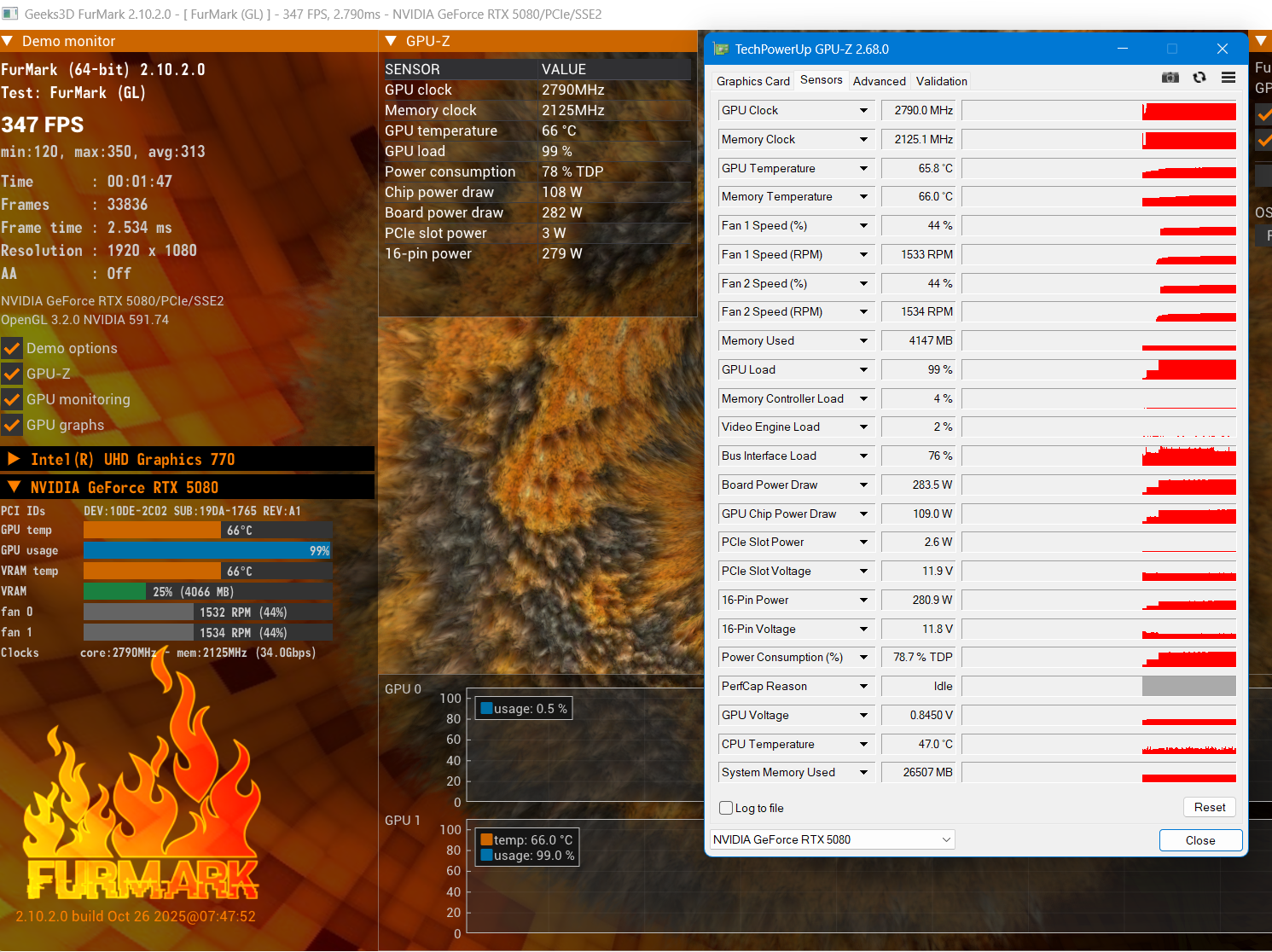This screenshot has height=952, width=1272.
Task: Open the 16-Pin Power sensor dropdown
Action: point(863,600)
